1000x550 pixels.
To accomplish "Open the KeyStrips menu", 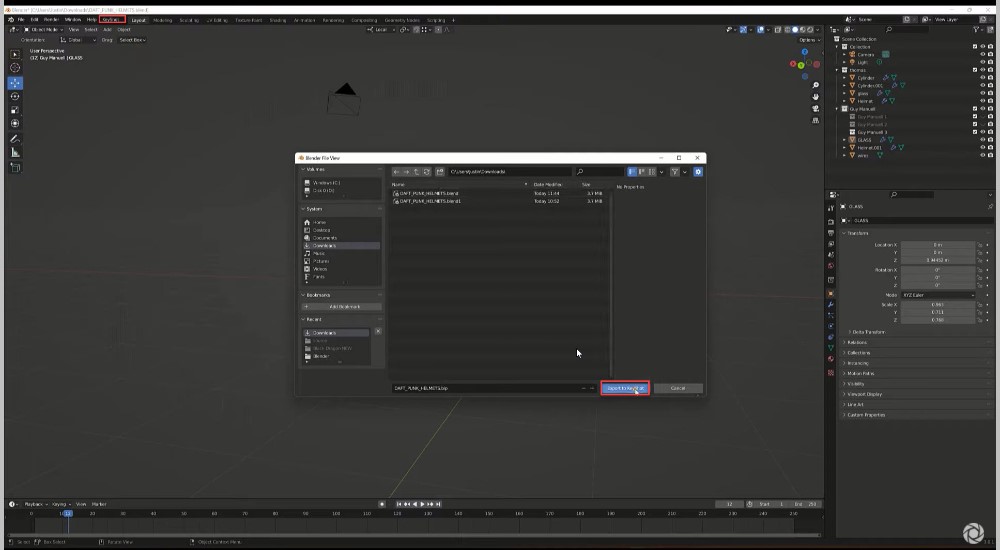I will coord(112,19).
